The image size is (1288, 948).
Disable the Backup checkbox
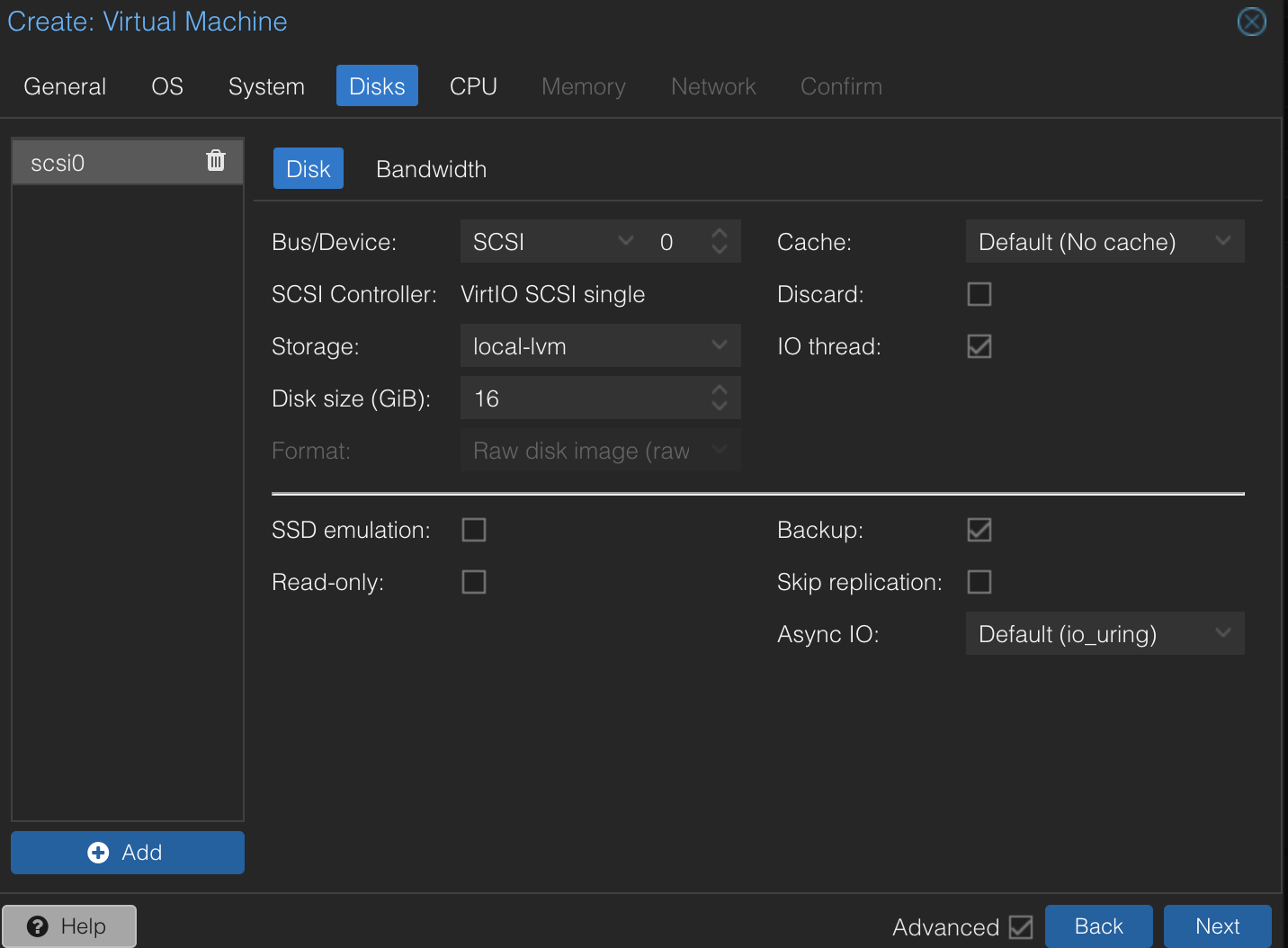coord(979,530)
